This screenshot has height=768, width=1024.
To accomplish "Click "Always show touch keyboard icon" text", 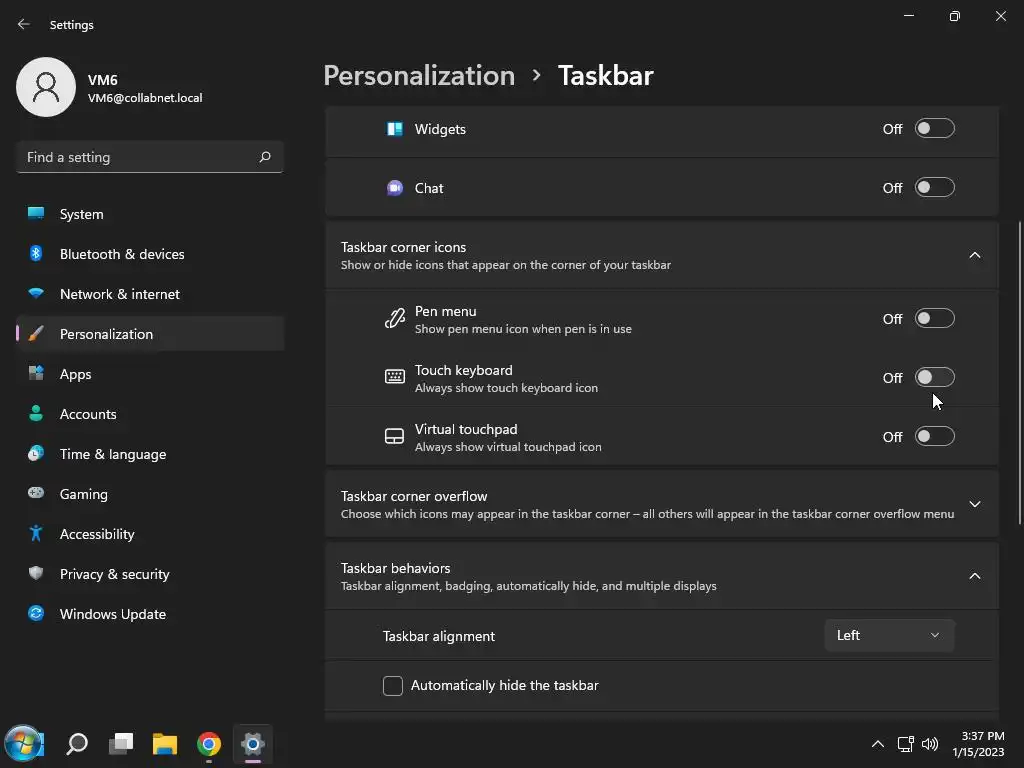I will [x=506, y=388].
